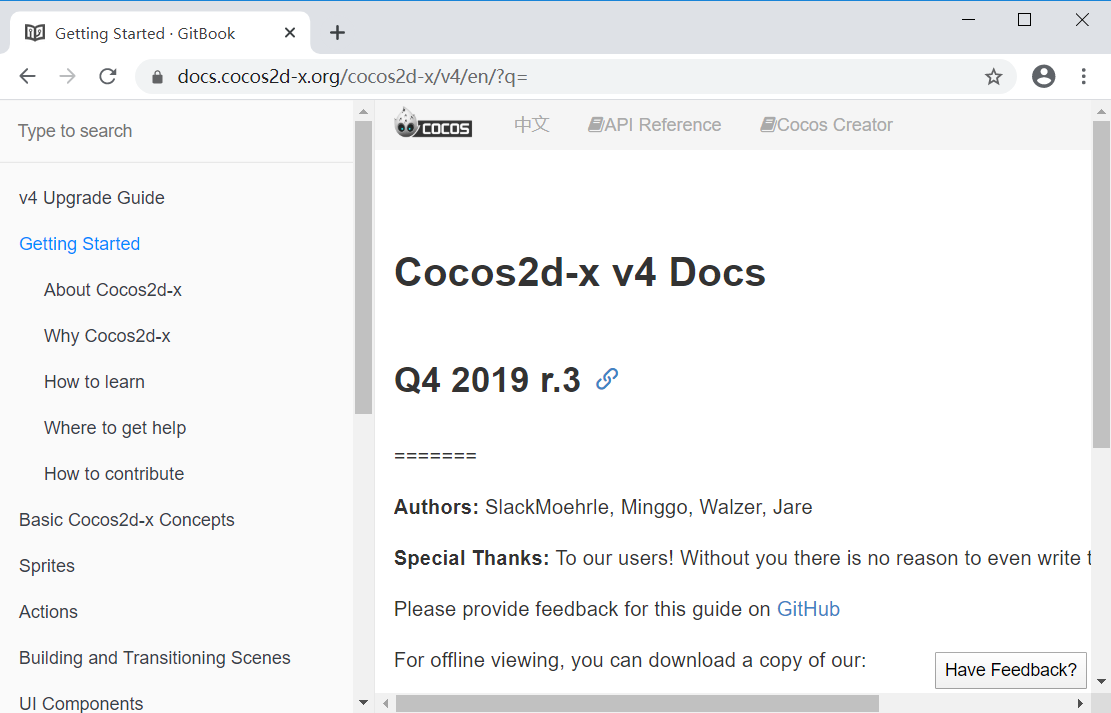
Task: Click the padlock site info icon
Action: coord(157,77)
